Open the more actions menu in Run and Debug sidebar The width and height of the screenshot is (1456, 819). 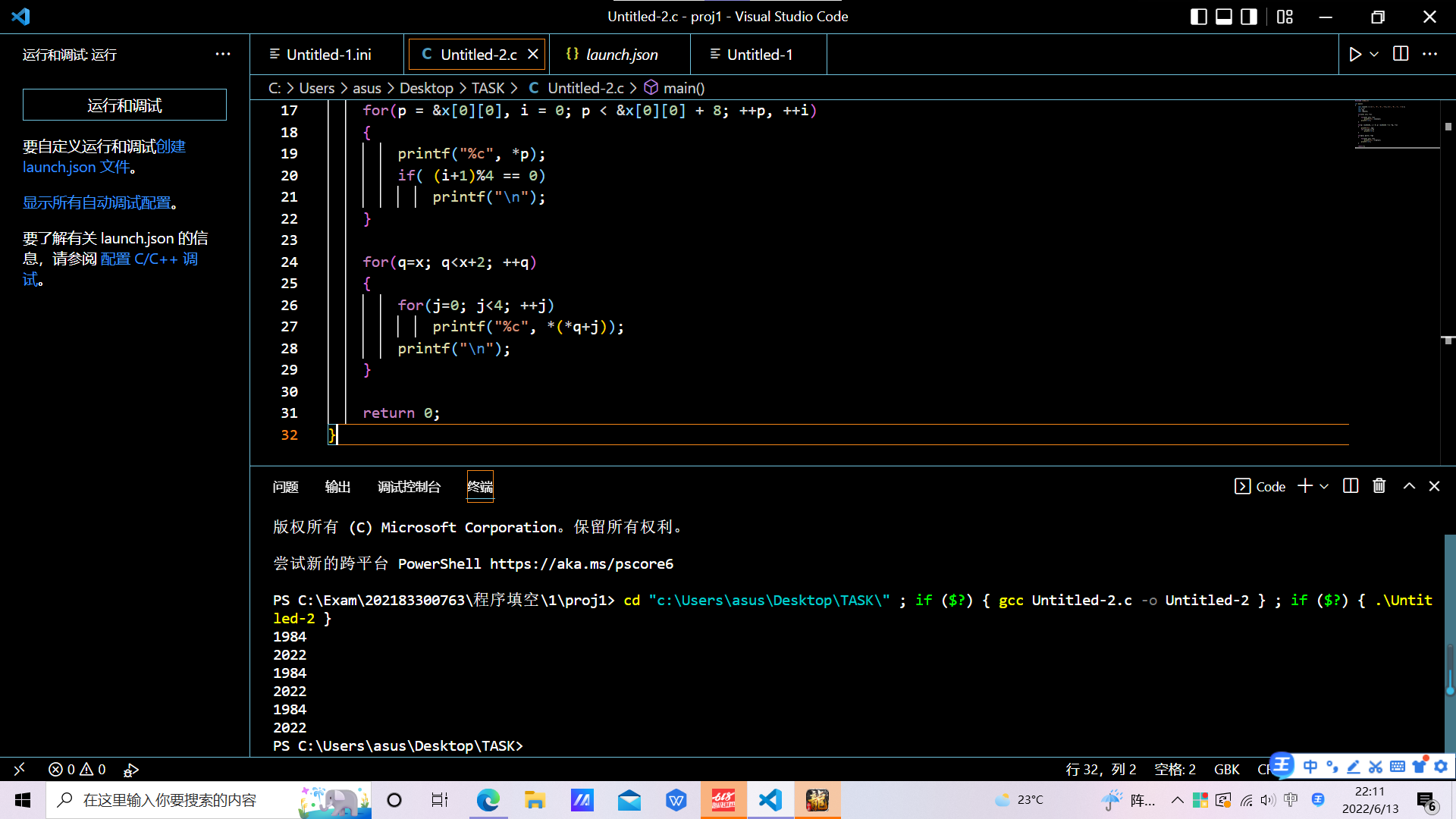click(x=223, y=54)
